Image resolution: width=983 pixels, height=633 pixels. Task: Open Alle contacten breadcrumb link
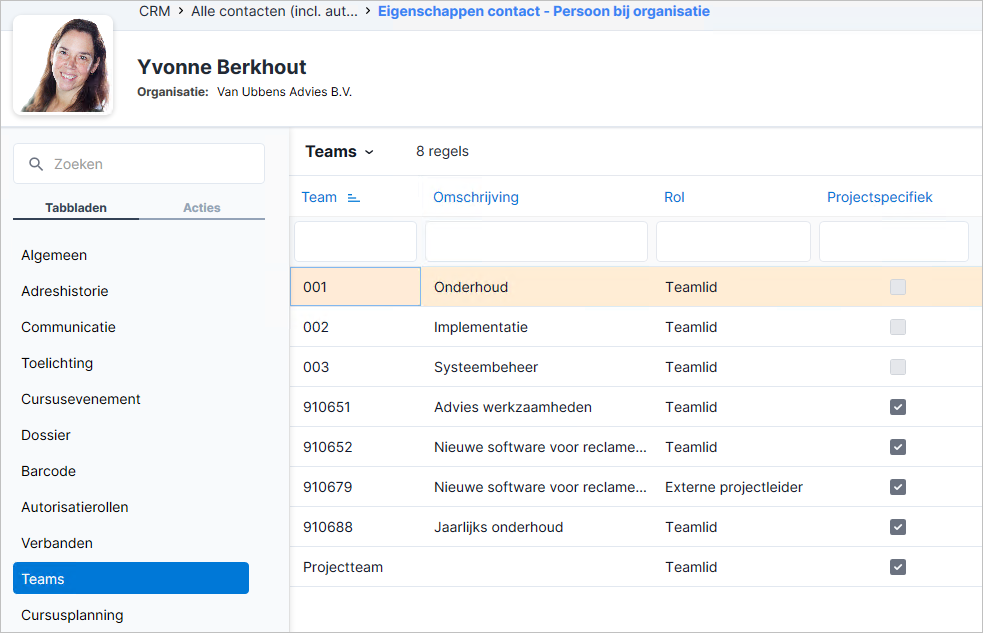tap(275, 11)
